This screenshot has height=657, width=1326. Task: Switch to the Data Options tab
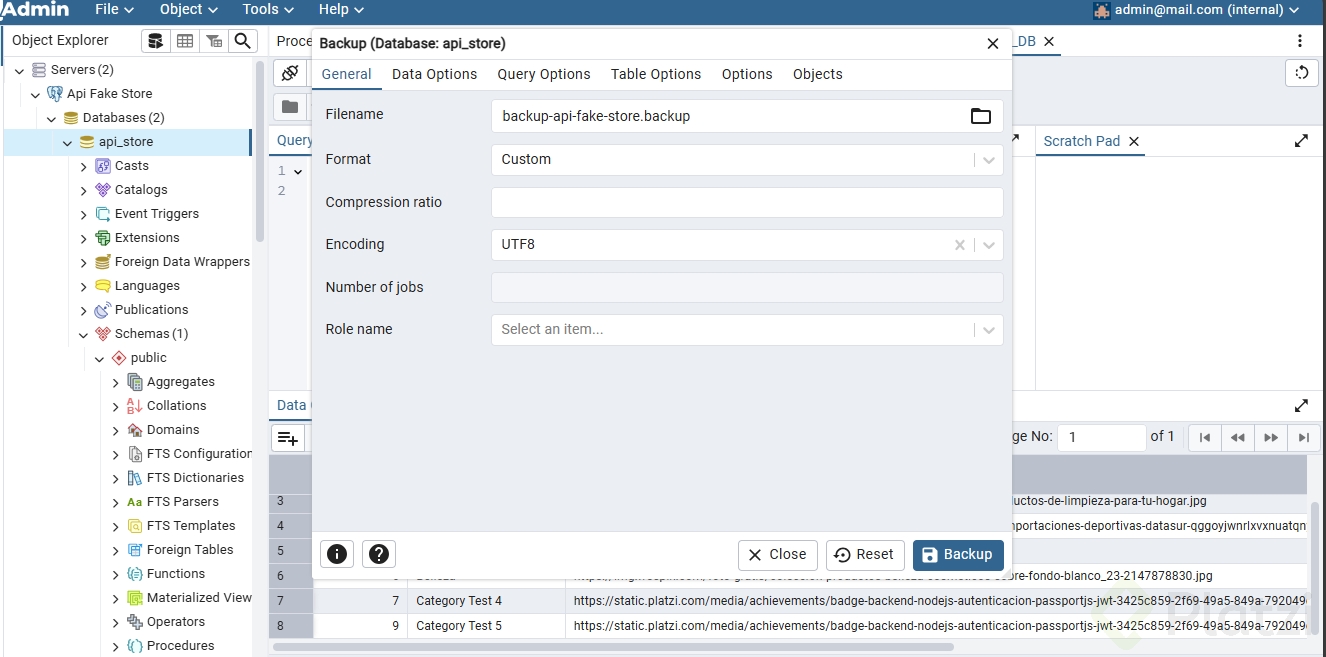point(434,74)
